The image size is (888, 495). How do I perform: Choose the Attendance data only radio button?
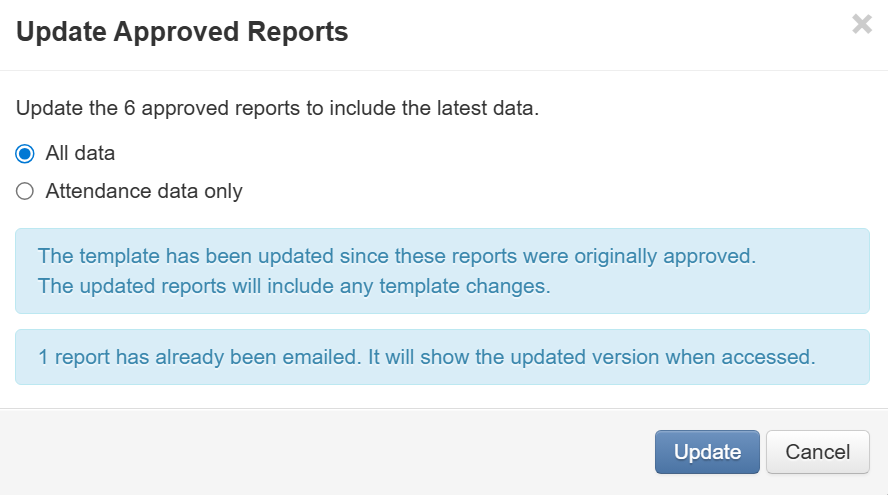pos(25,191)
